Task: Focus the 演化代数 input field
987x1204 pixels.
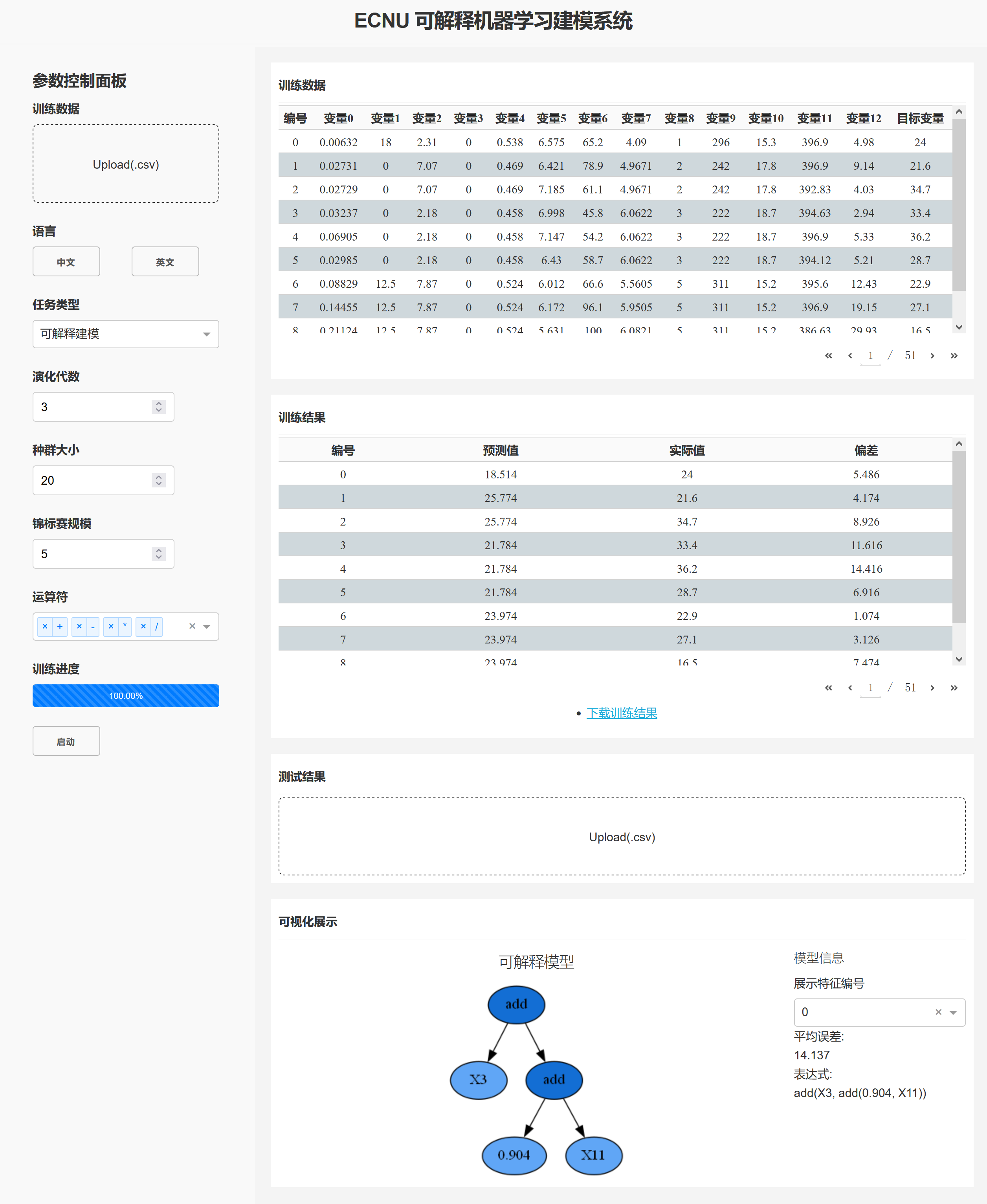Action: (x=103, y=407)
